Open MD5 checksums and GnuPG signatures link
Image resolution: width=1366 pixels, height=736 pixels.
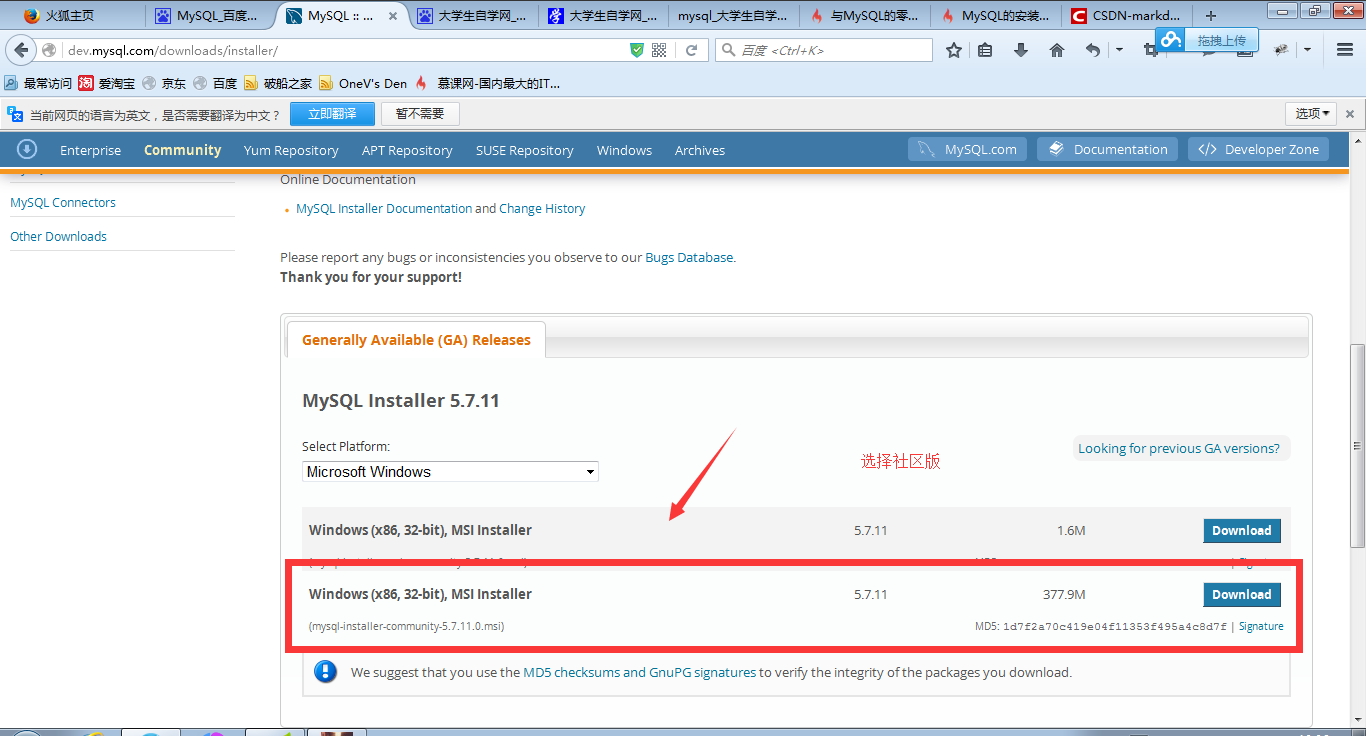640,672
